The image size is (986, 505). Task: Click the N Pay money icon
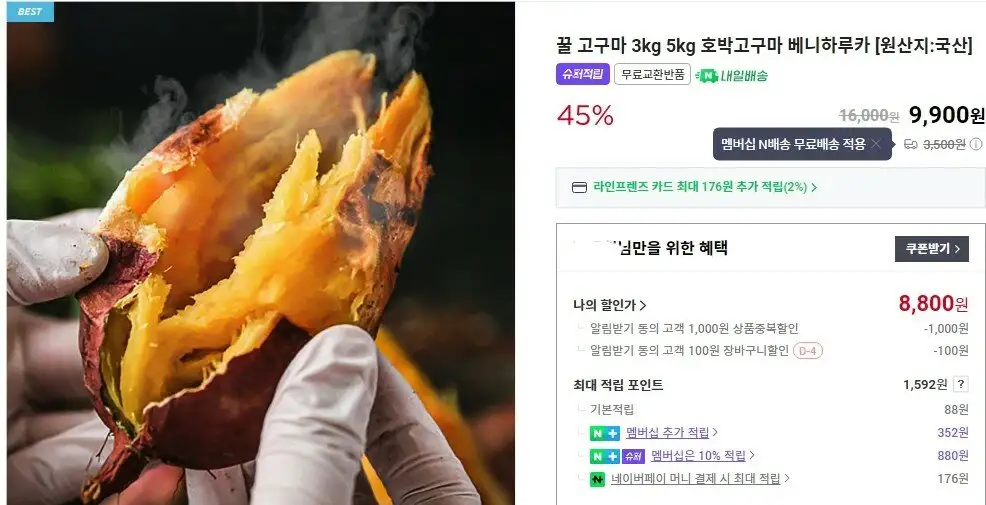[597, 479]
